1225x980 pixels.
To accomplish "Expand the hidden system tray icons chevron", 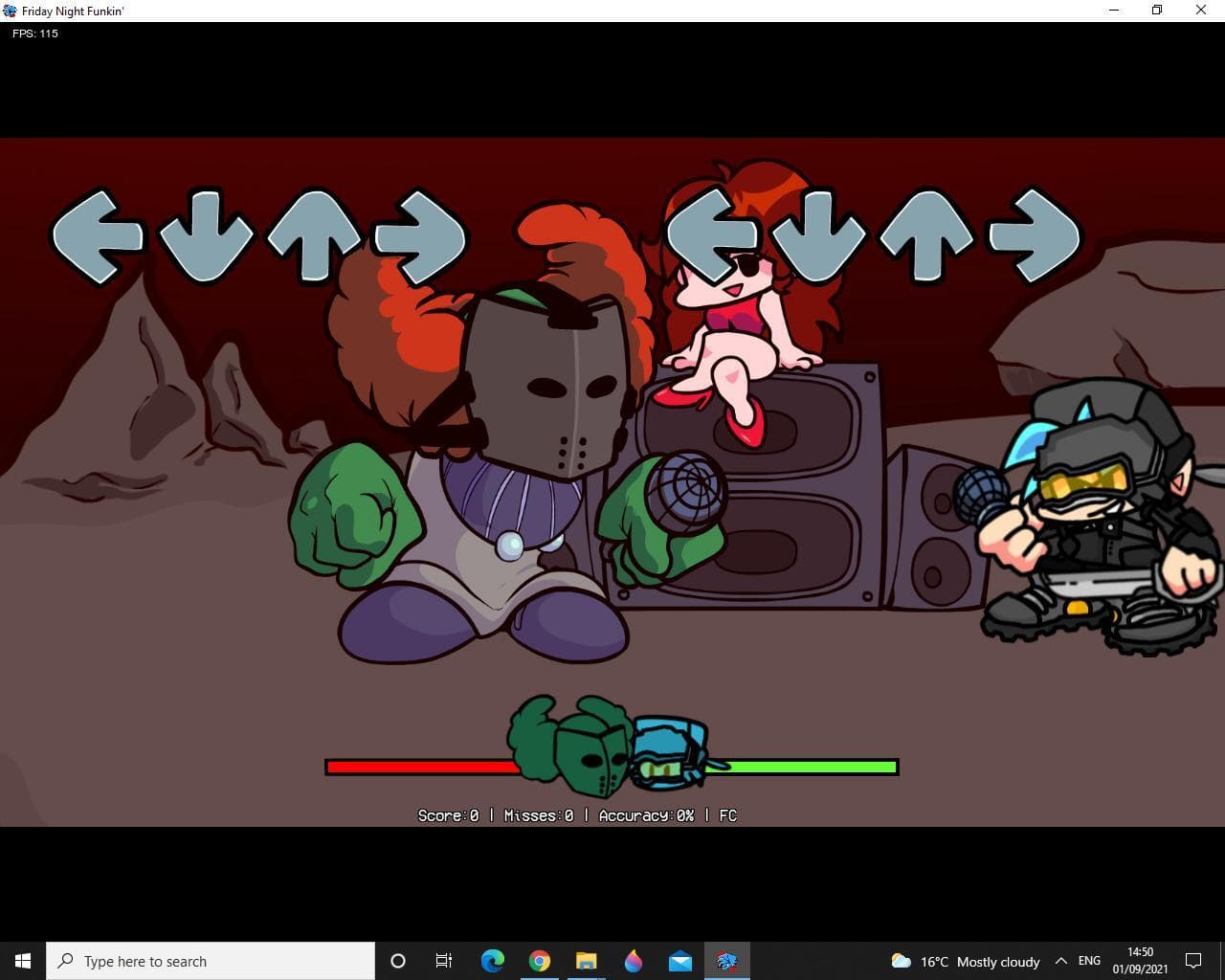I will [1060, 961].
